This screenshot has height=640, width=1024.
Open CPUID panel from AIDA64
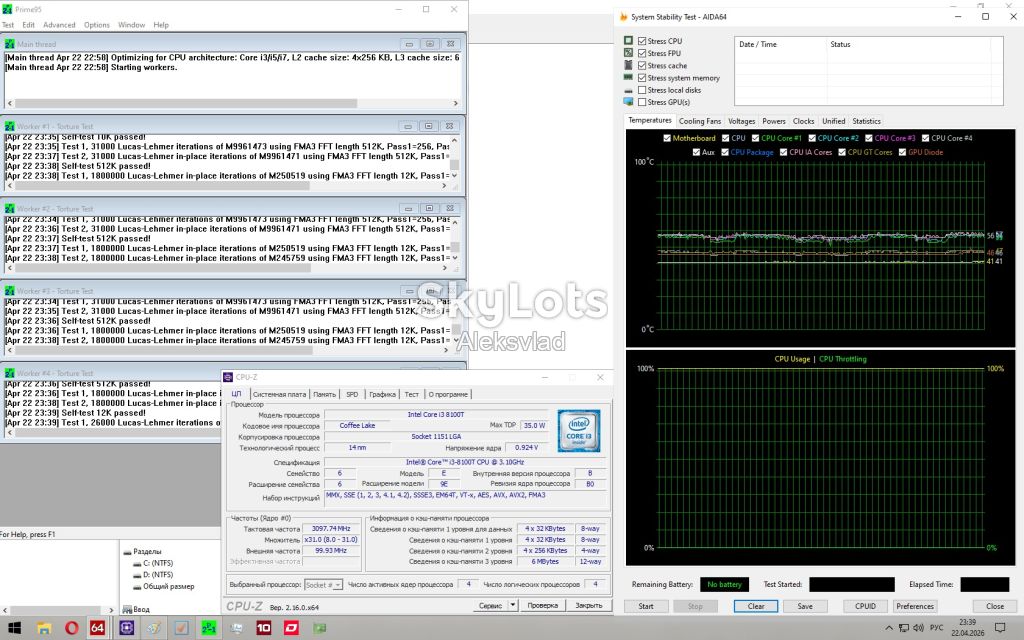[x=865, y=606]
